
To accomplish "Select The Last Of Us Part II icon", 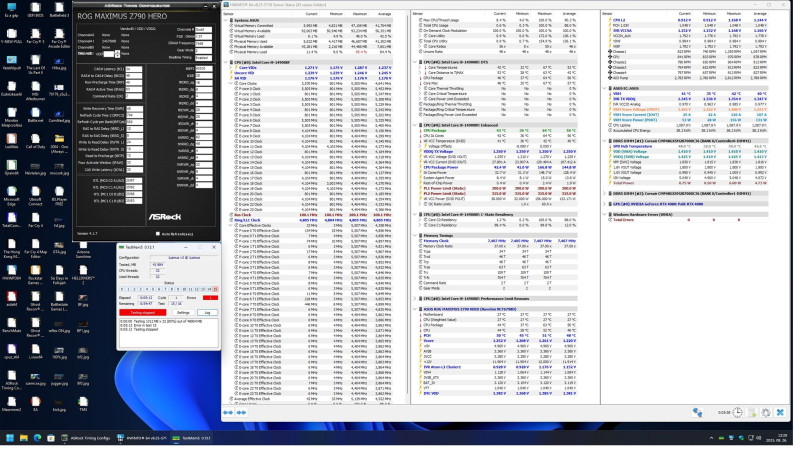I will (35, 63).
